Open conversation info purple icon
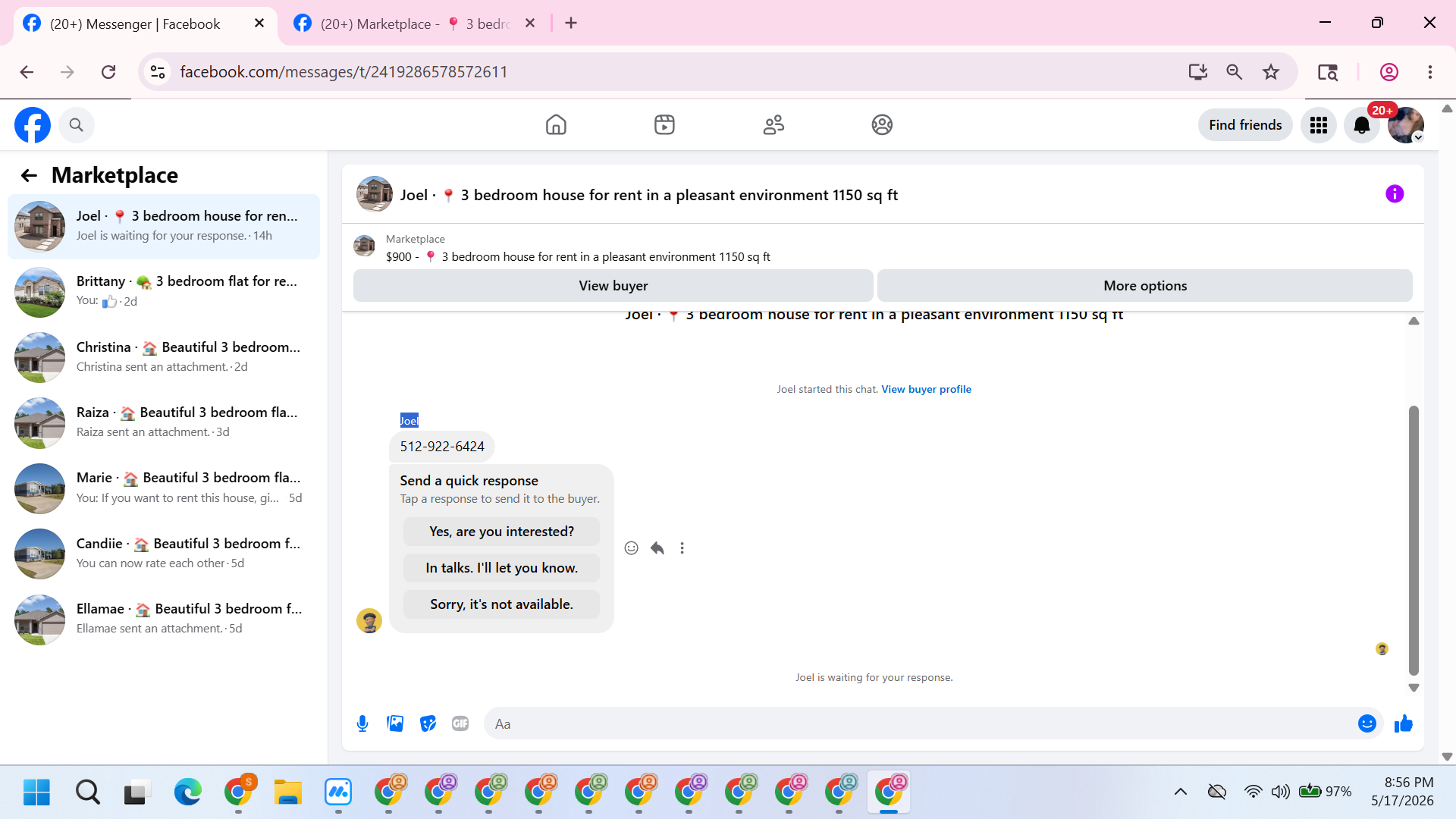 (1395, 194)
